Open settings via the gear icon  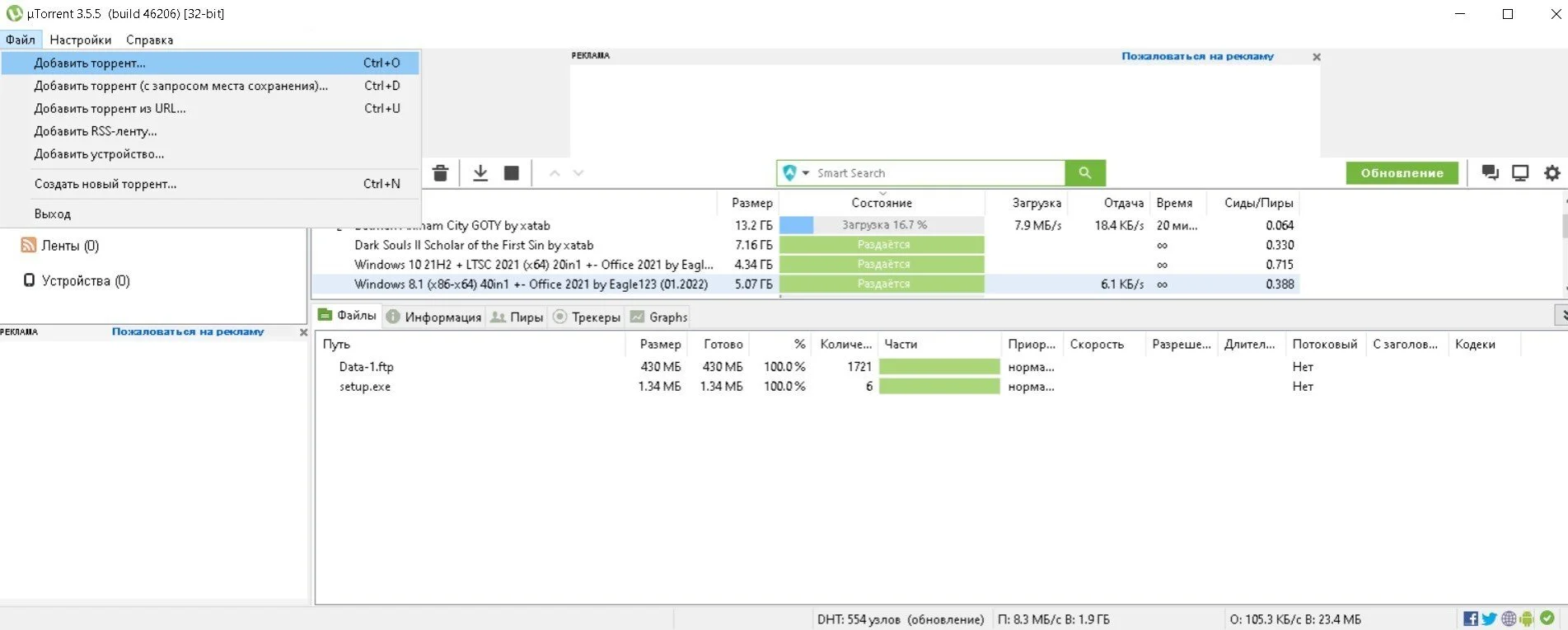click(x=1552, y=172)
